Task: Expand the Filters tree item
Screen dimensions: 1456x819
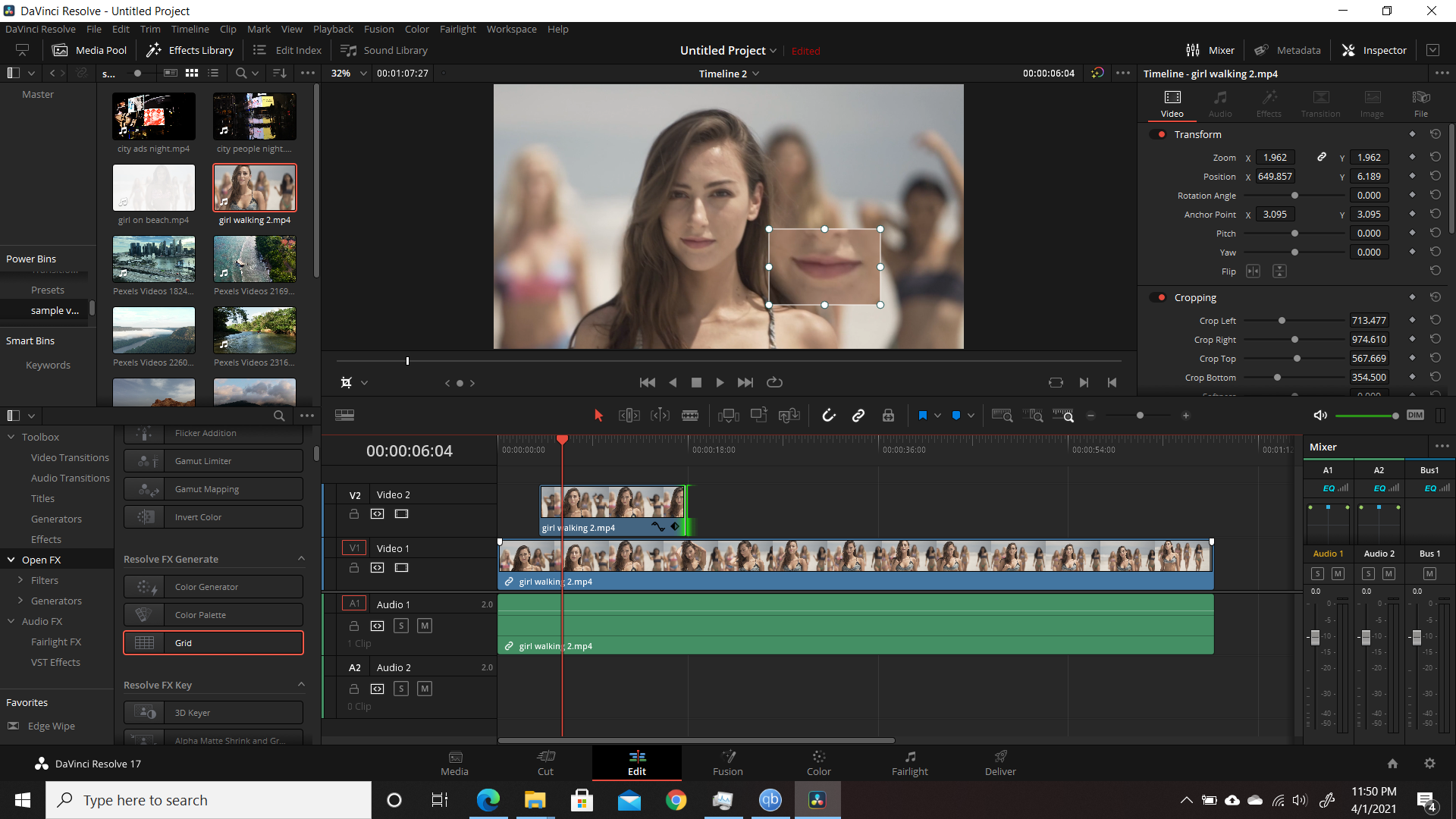Action: (20, 580)
